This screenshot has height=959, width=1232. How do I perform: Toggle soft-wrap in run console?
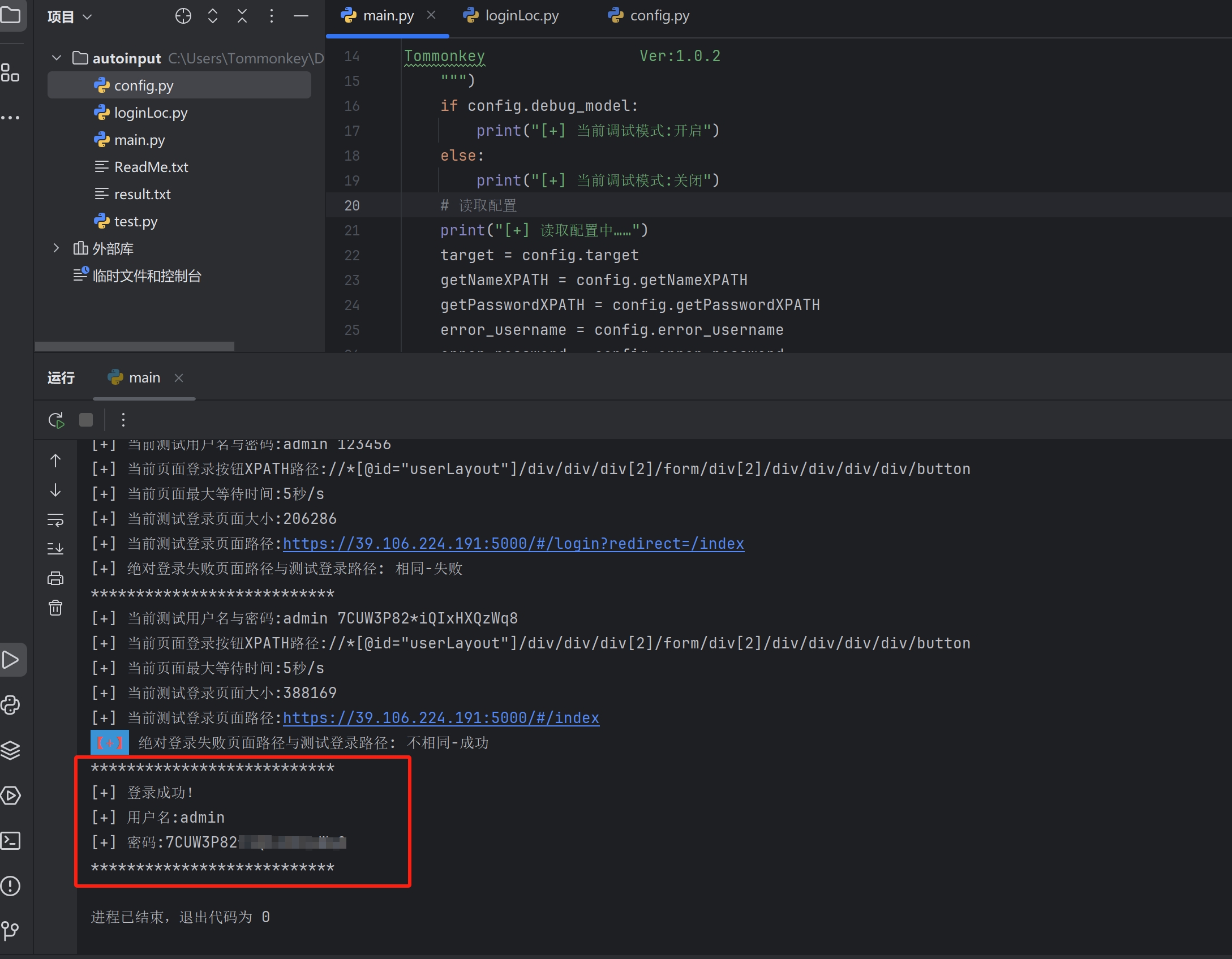(x=55, y=519)
